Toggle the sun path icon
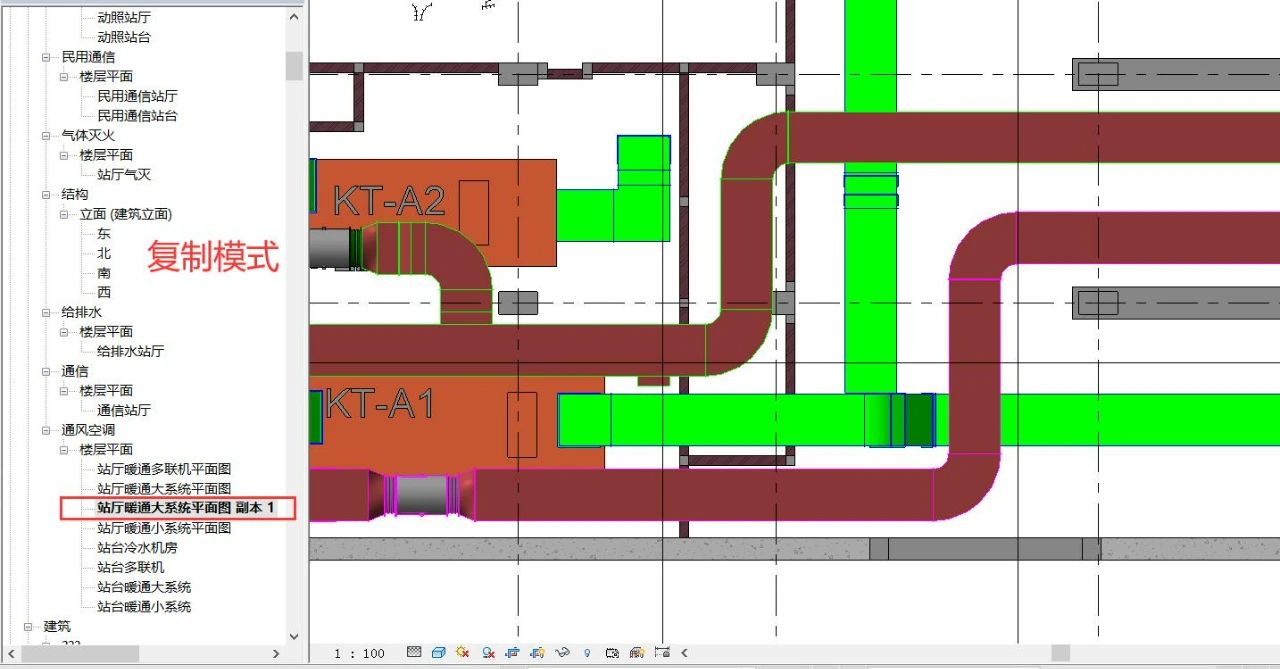Screen dimensions: 1280x669 point(463,653)
